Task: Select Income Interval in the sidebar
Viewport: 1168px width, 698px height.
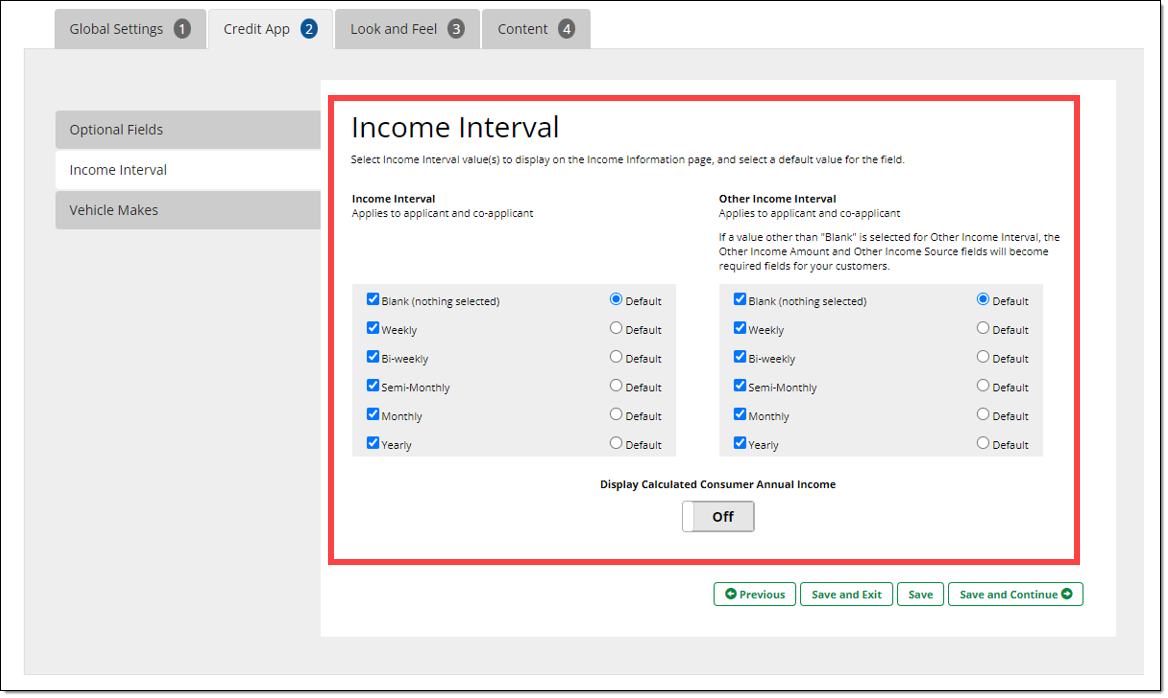Action: 187,170
